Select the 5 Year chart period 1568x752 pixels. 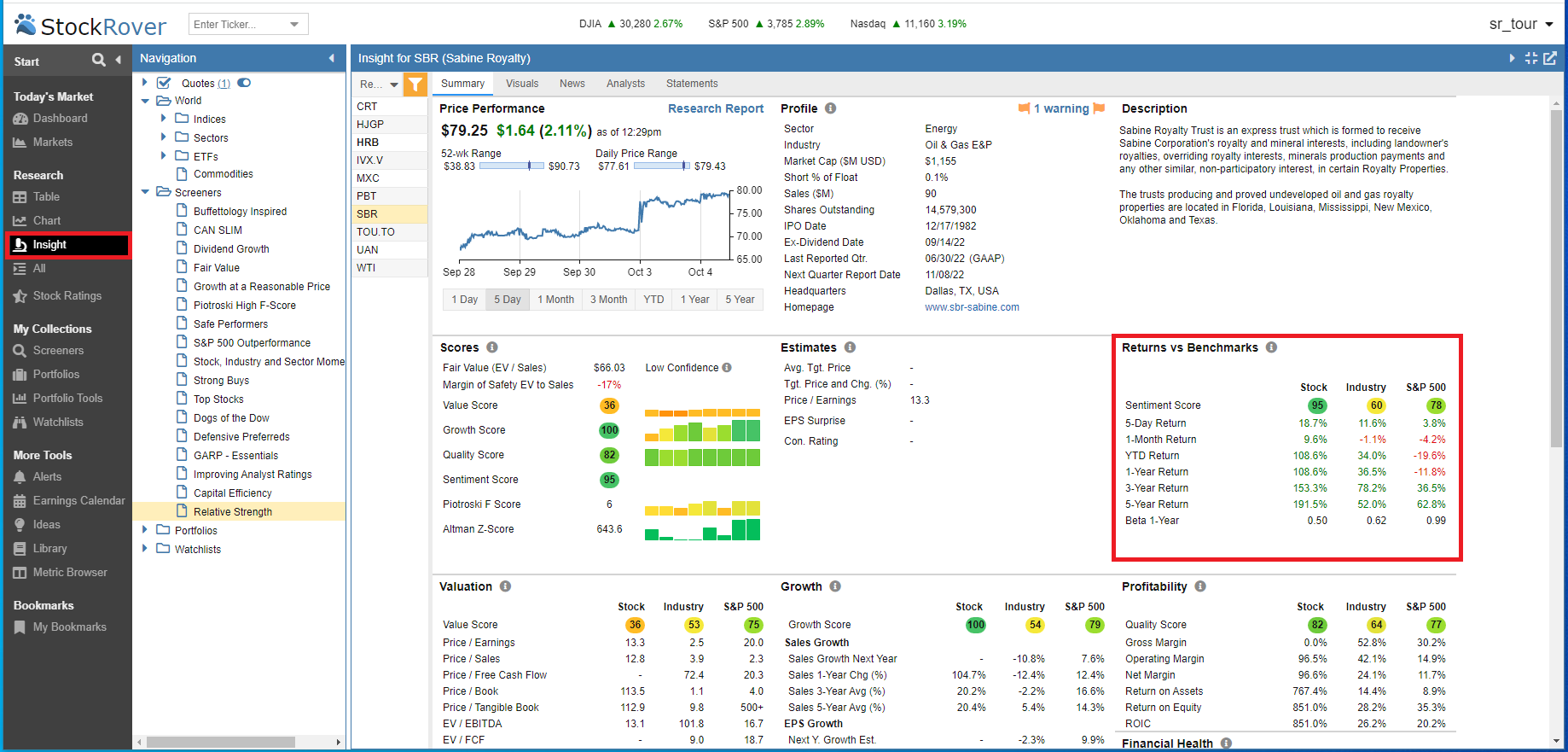coord(740,300)
